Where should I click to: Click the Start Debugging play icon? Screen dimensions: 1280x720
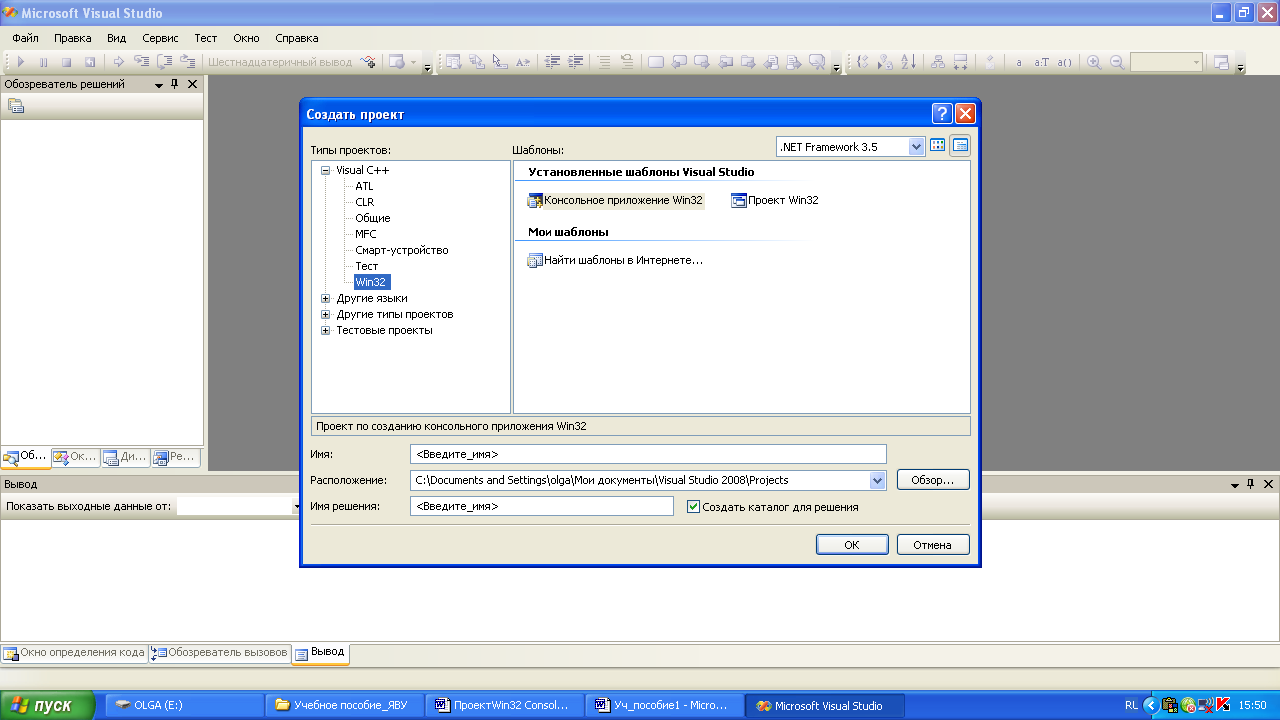[x=20, y=62]
